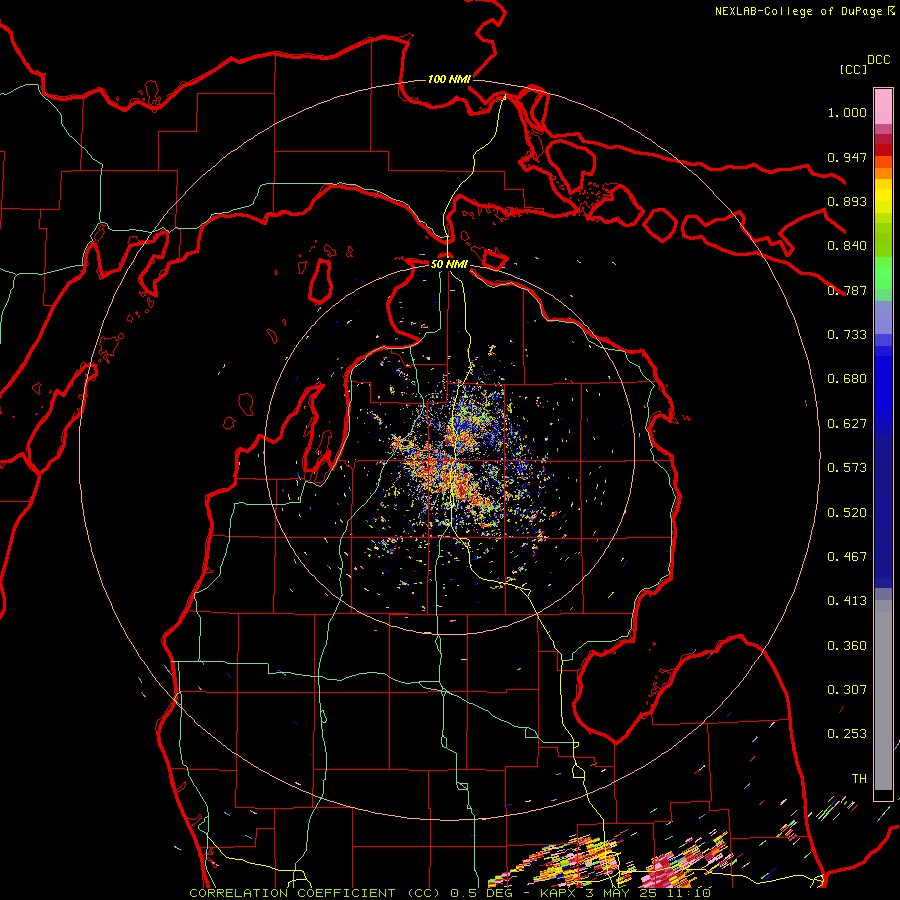
Task: Click the 100 NMI range ring label
Action: [x=449, y=79]
